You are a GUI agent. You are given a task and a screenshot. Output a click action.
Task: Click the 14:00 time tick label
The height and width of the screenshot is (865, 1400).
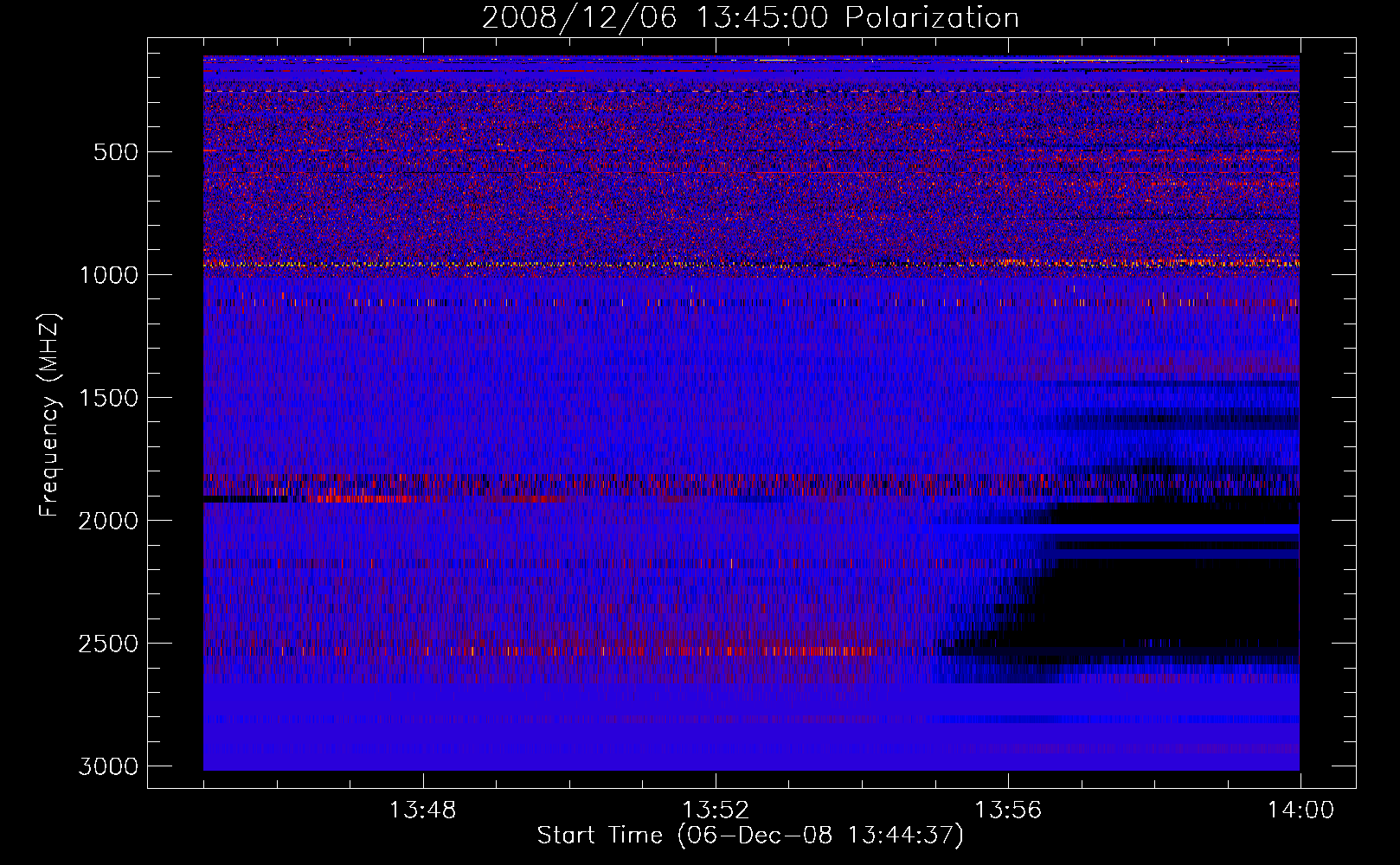coord(1300,811)
